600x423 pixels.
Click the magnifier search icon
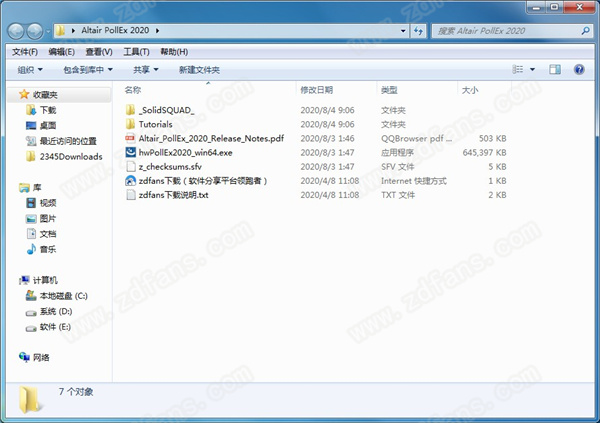[585, 31]
